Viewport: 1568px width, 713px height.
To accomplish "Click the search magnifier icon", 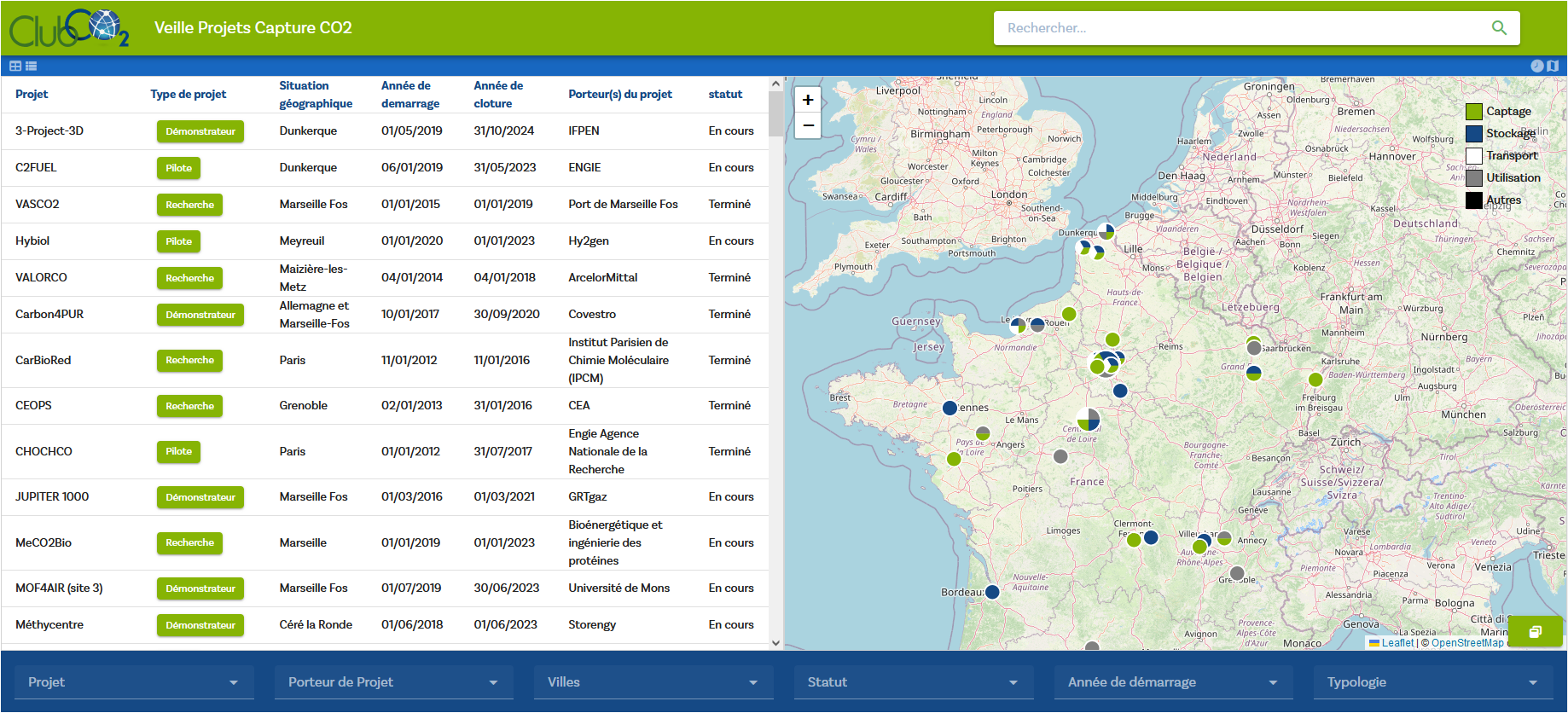I will click(1499, 28).
